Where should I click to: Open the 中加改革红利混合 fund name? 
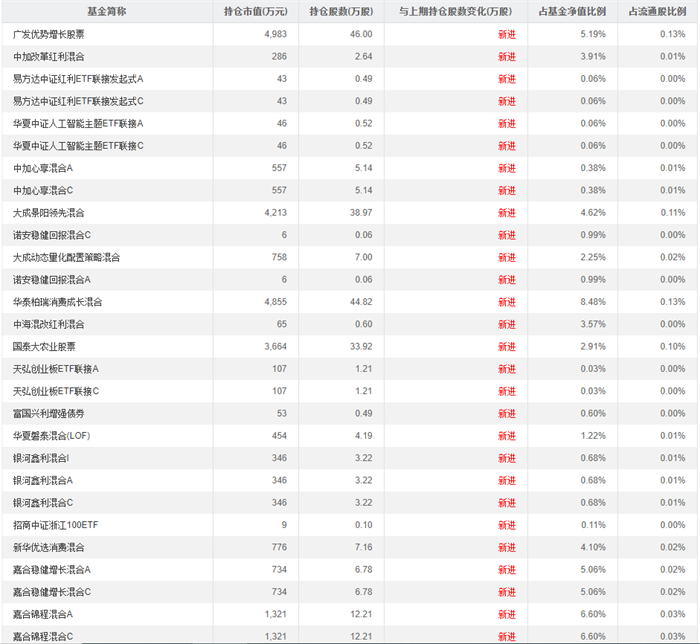(x=49, y=57)
